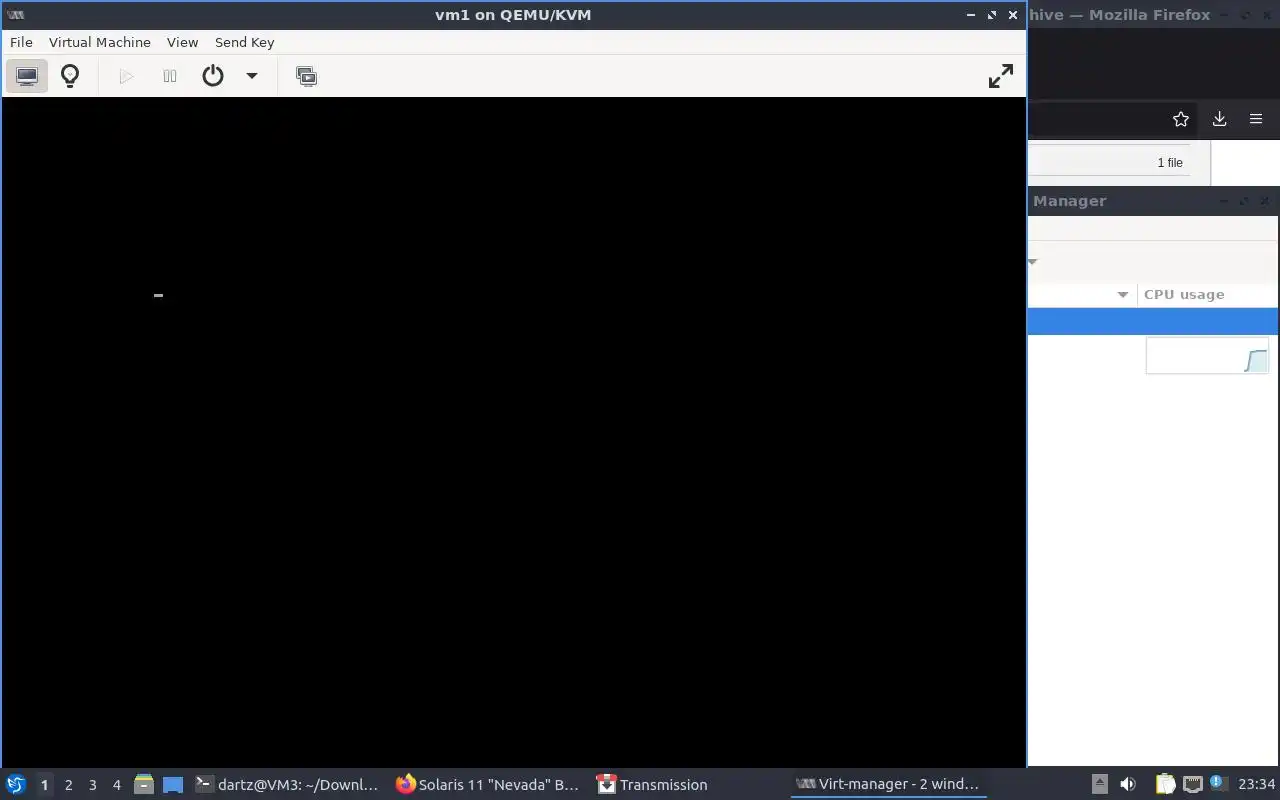Open the Firefox downloads panel

coord(1219,119)
